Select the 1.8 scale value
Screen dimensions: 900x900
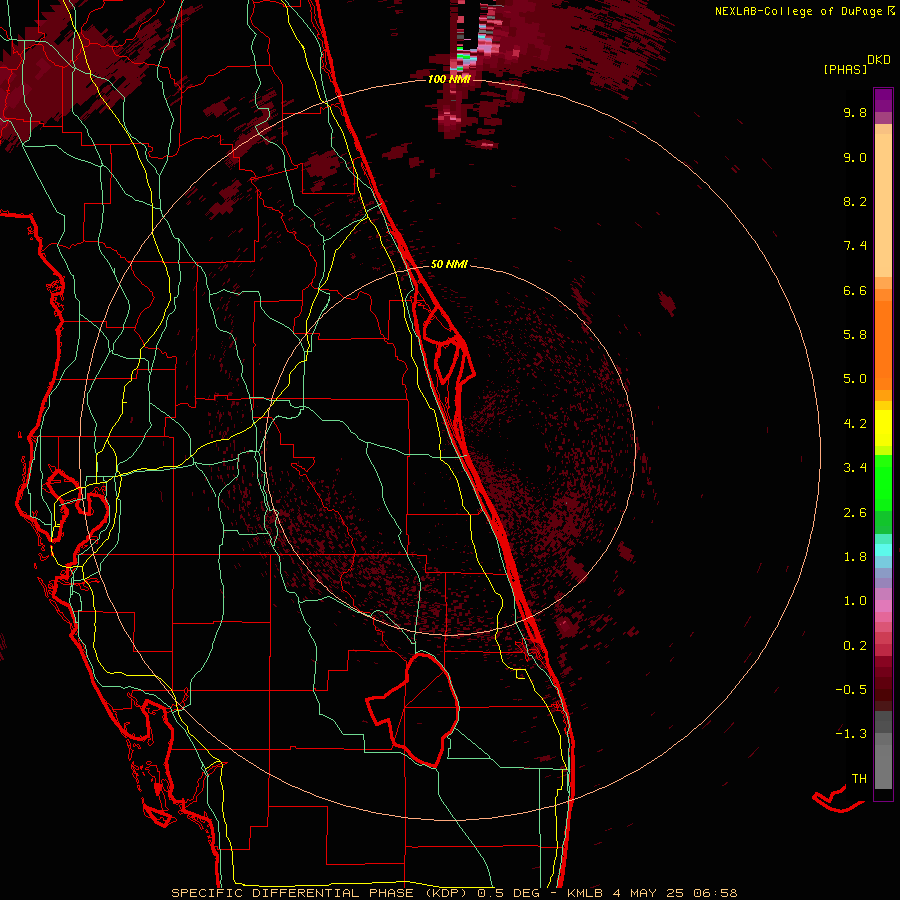tap(855, 557)
